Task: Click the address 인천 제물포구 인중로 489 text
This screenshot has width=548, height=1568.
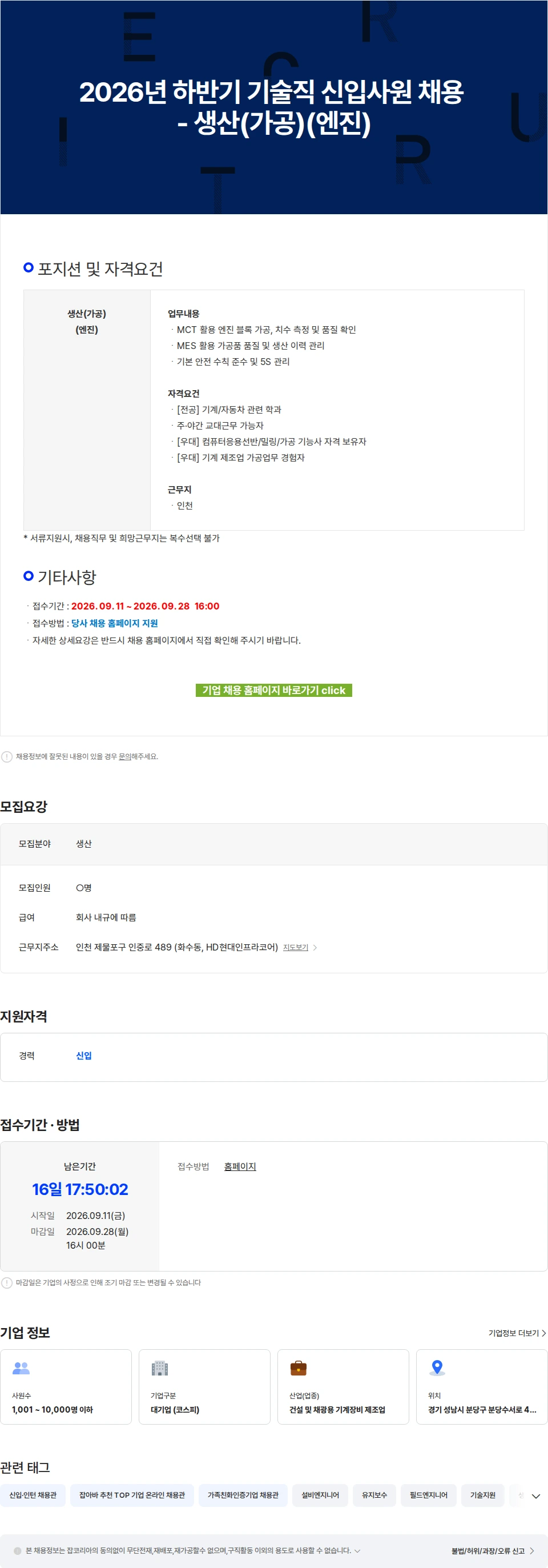Action: point(177,947)
